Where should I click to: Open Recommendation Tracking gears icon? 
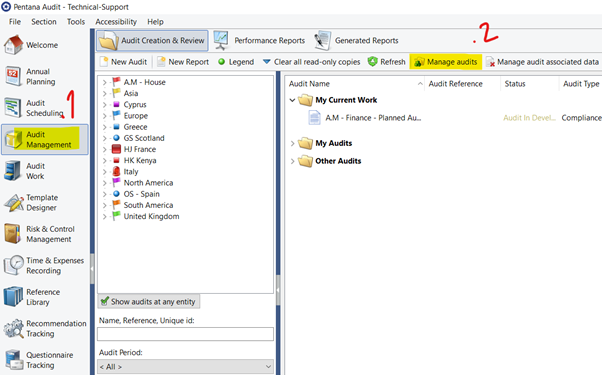(13, 328)
